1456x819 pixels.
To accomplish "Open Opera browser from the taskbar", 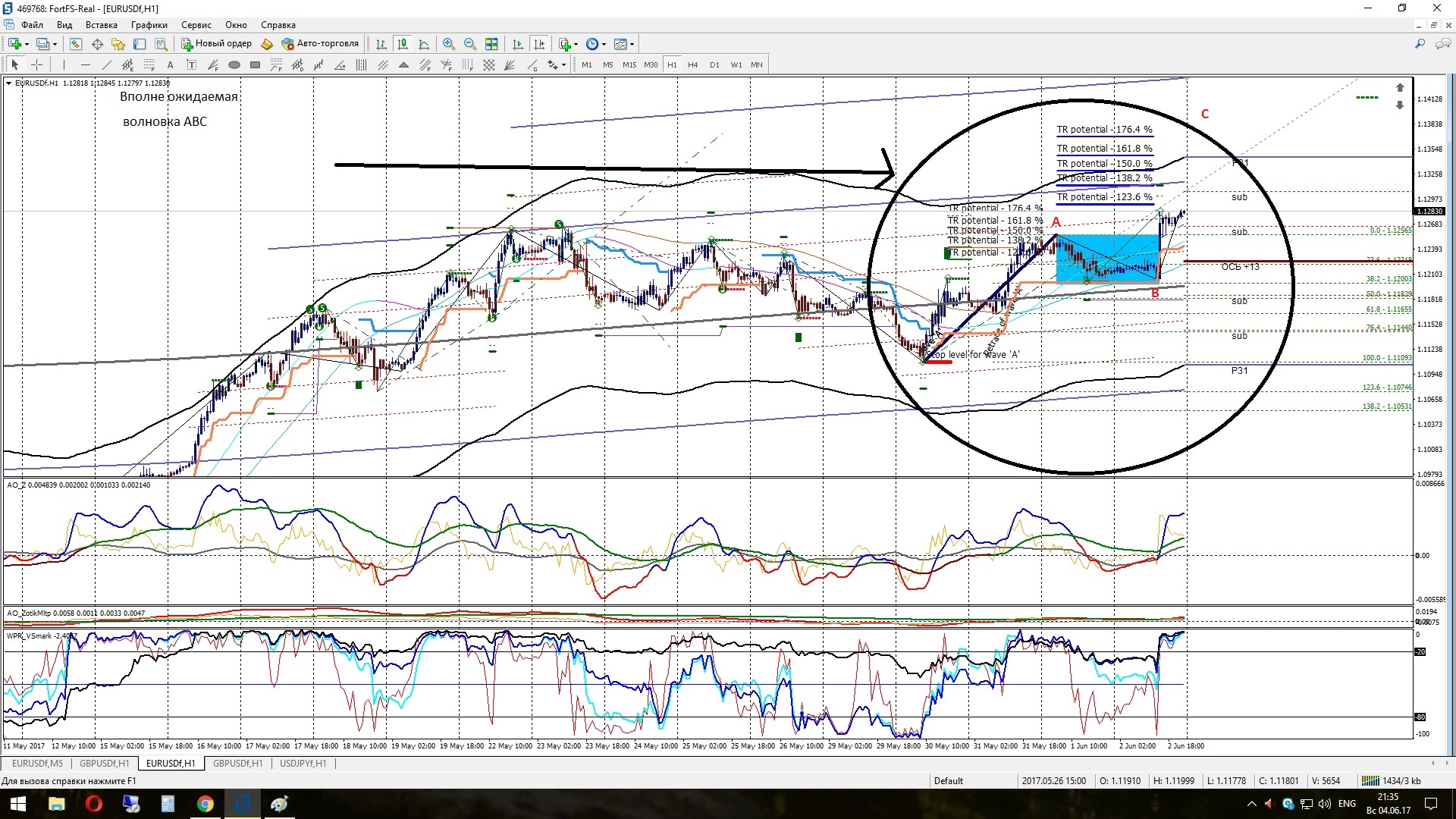I will coord(94,804).
